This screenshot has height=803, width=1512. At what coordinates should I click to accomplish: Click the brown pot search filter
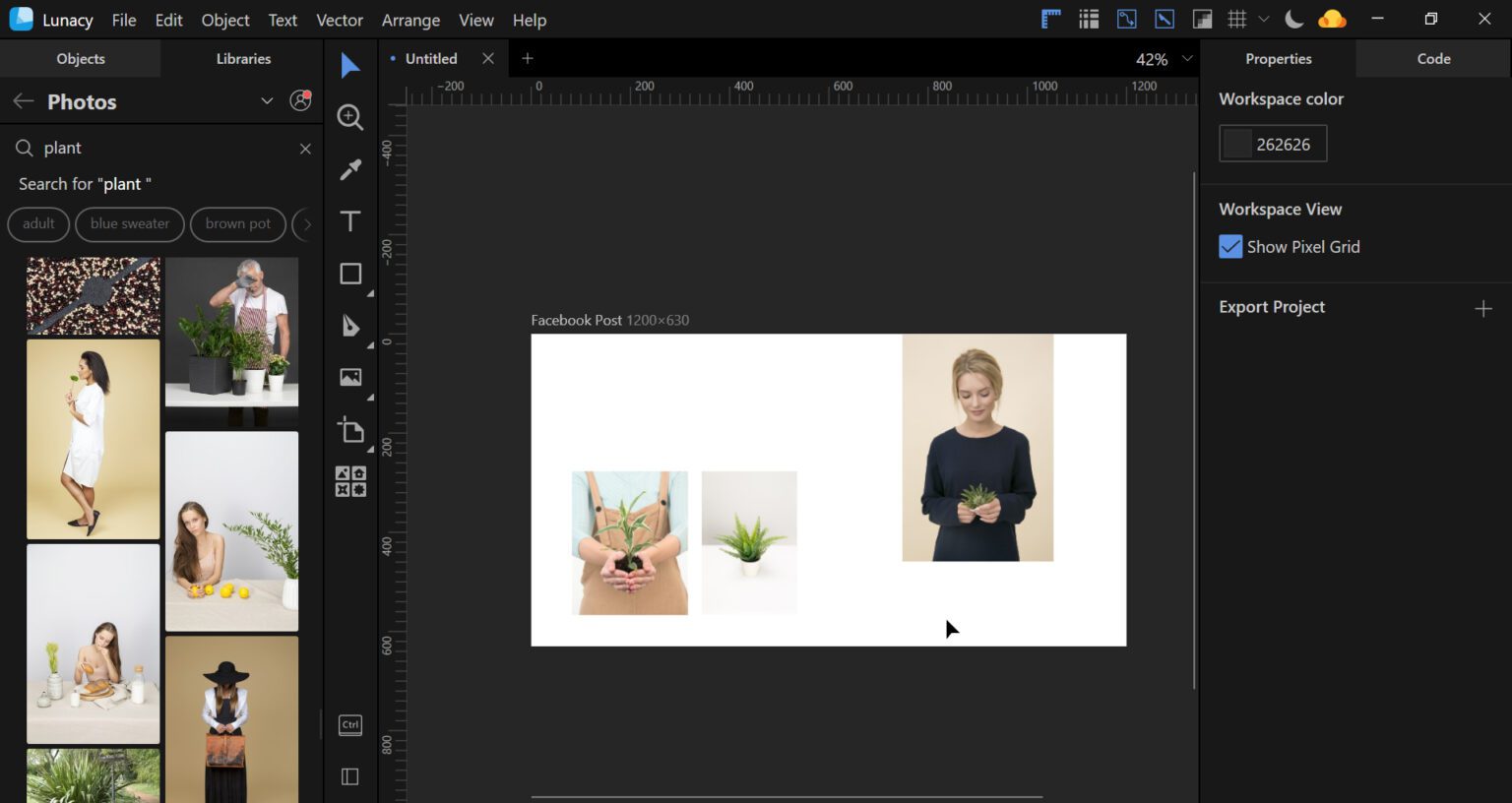[238, 223]
